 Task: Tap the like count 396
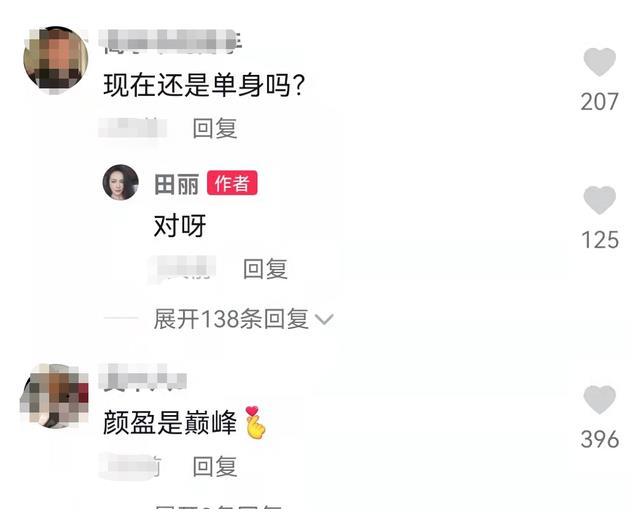pos(600,439)
